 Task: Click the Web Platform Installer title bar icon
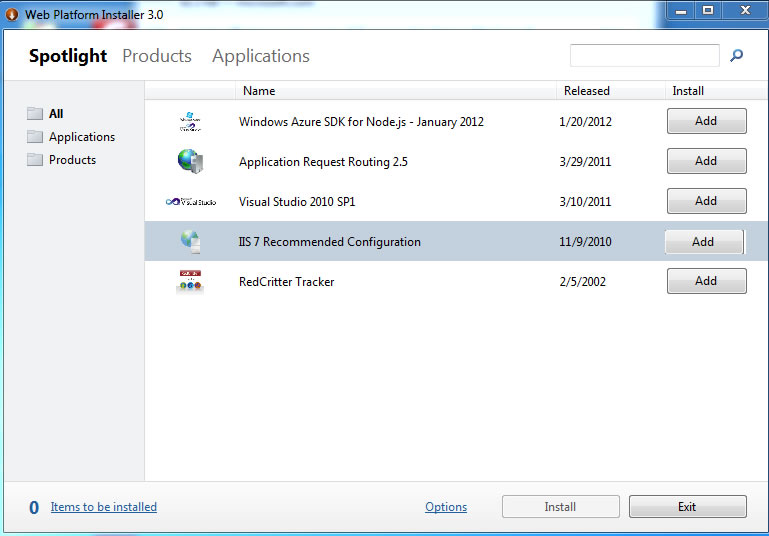(x=12, y=14)
